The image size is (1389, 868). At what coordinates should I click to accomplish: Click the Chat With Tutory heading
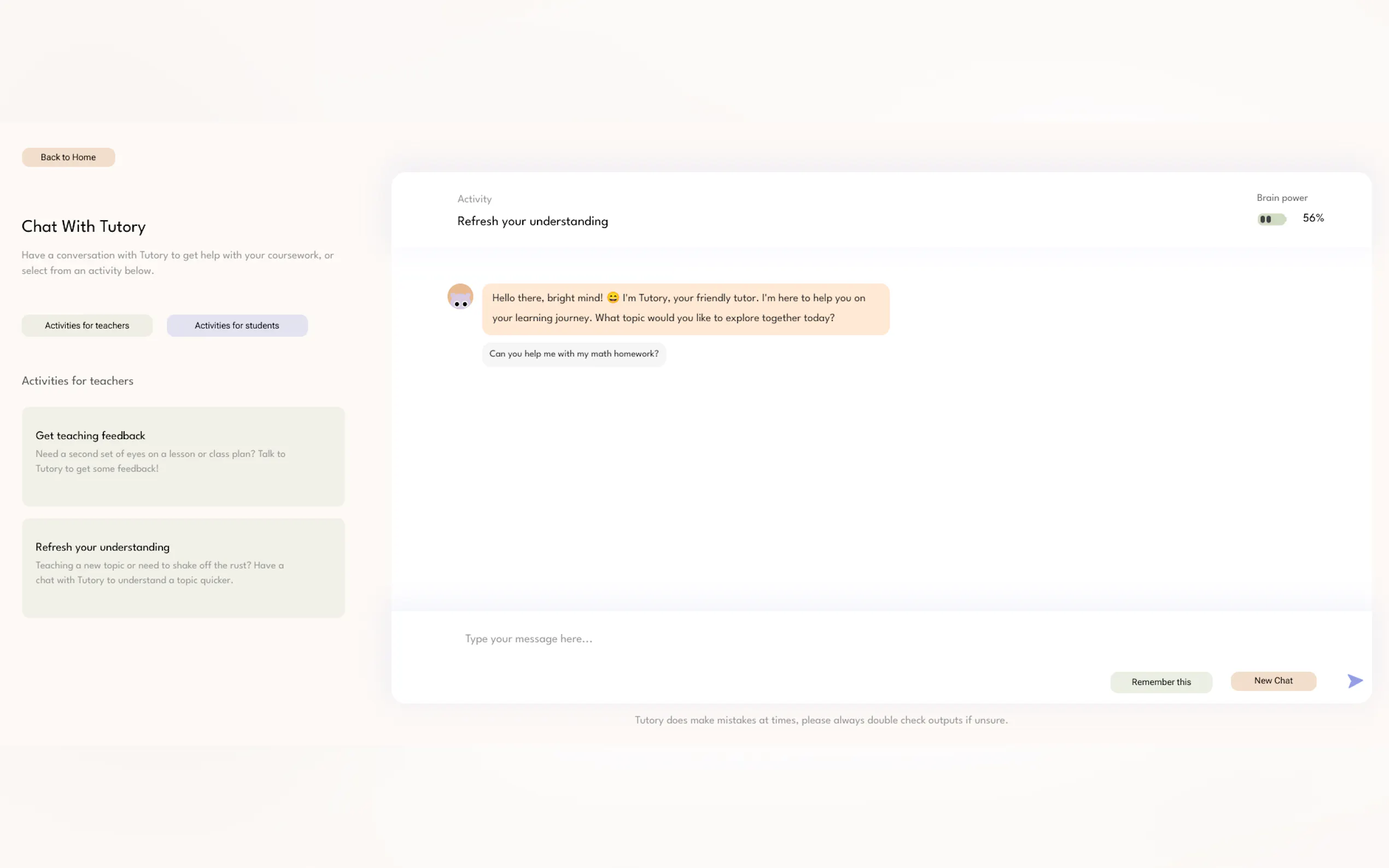(84, 226)
